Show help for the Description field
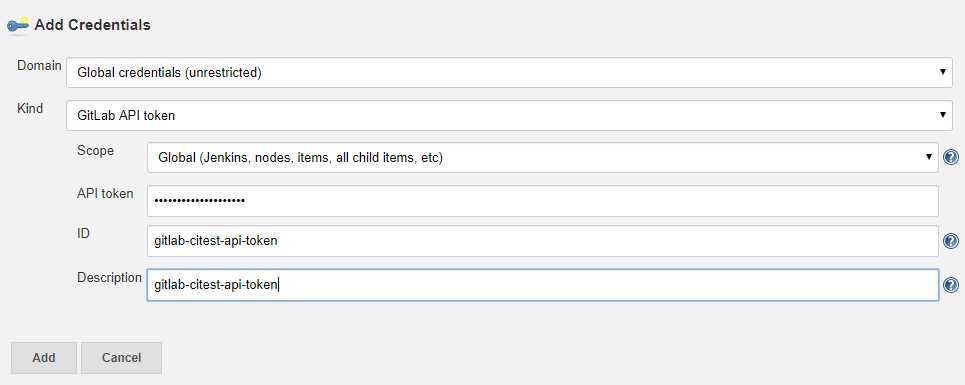The height and width of the screenshot is (385, 965). [x=950, y=285]
